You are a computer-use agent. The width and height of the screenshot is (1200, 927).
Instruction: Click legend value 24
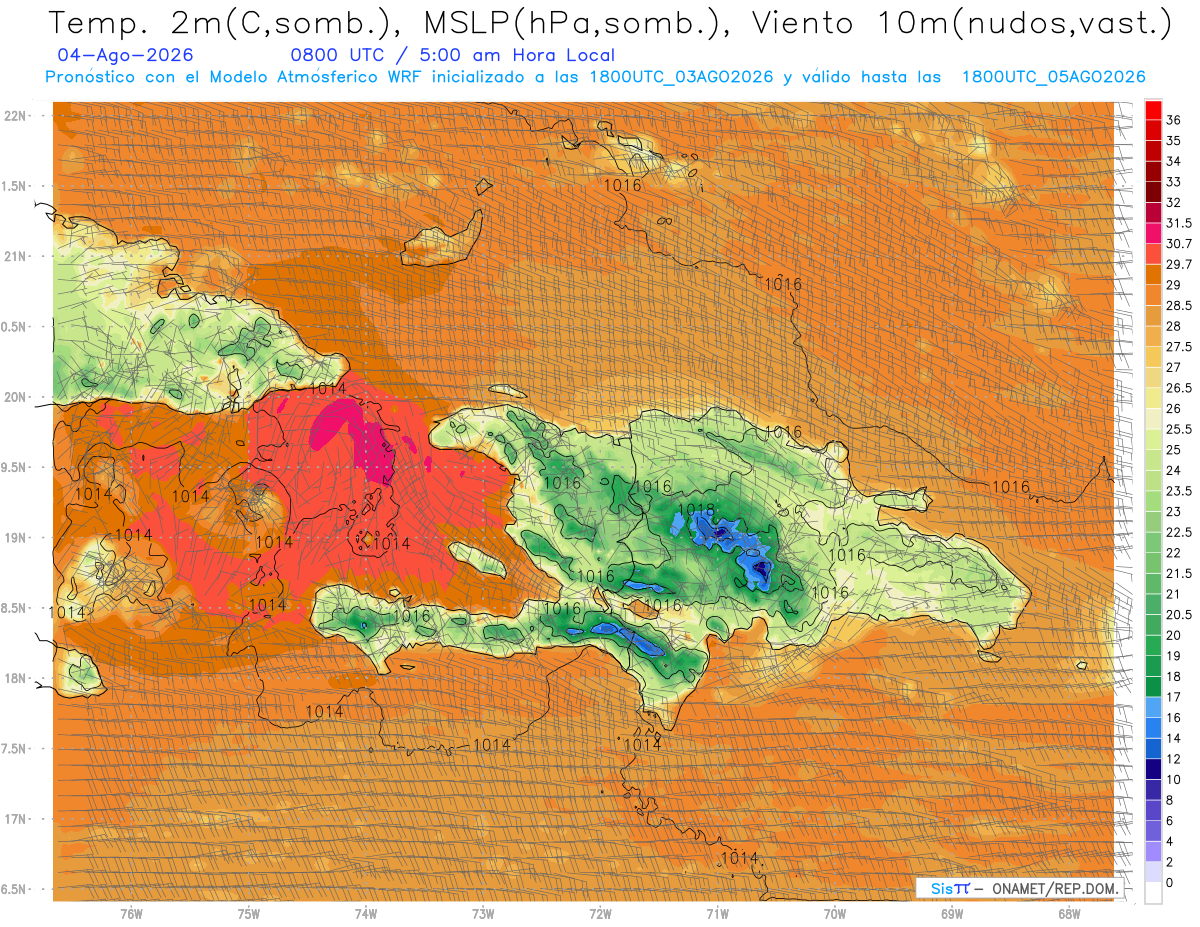(x=1173, y=470)
